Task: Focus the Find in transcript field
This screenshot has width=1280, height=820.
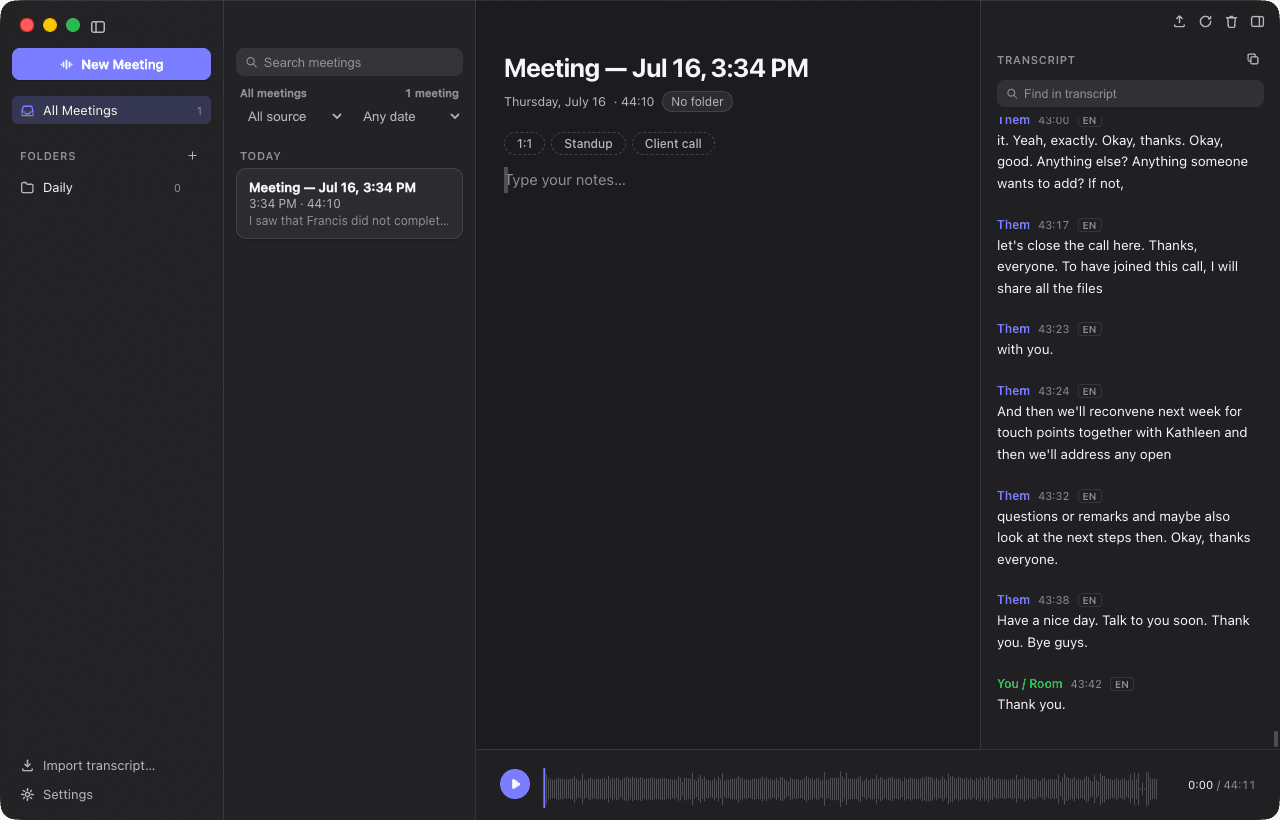Action: pos(1130,94)
